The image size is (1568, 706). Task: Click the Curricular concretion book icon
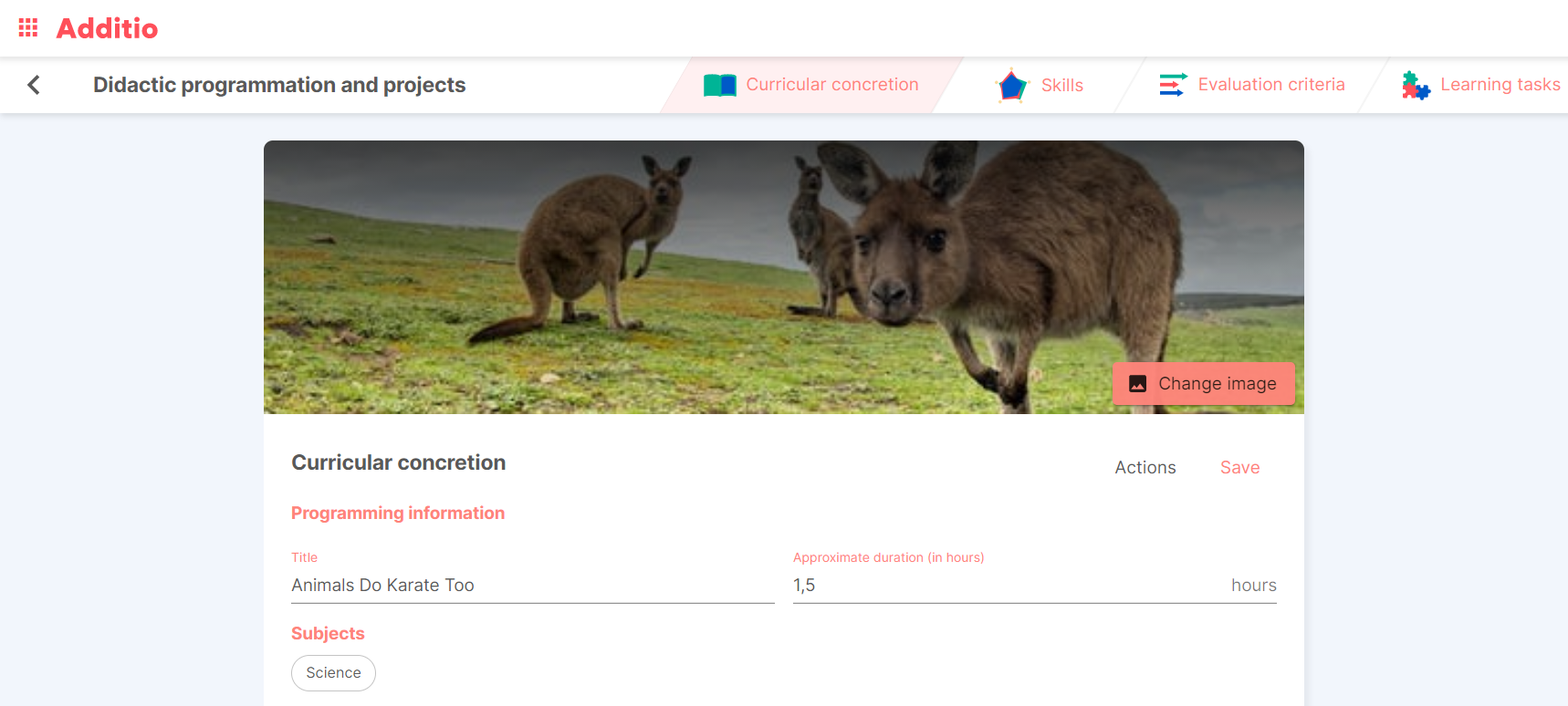click(x=720, y=85)
